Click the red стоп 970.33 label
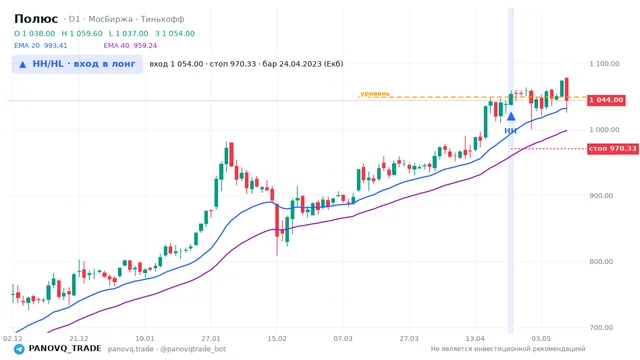This screenshot has width=640, height=360. (613, 149)
